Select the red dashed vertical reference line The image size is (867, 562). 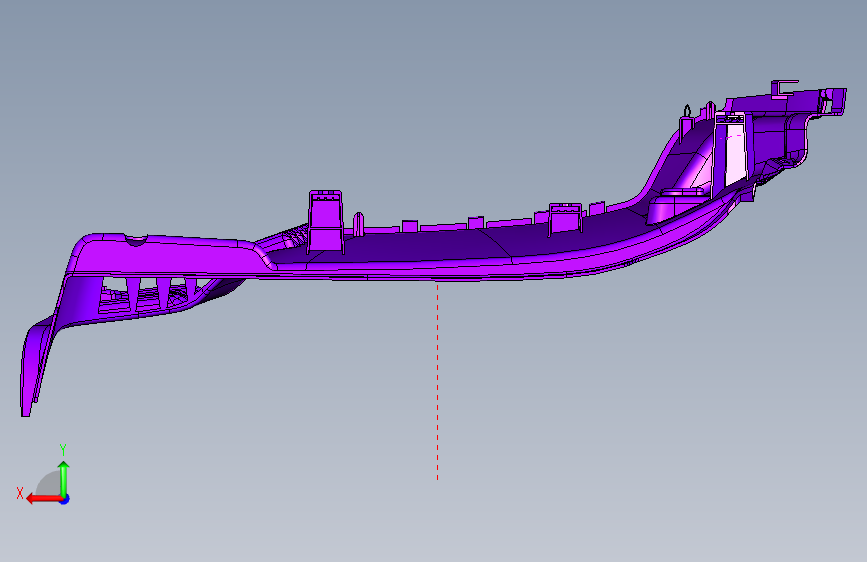click(x=437, y=382)
